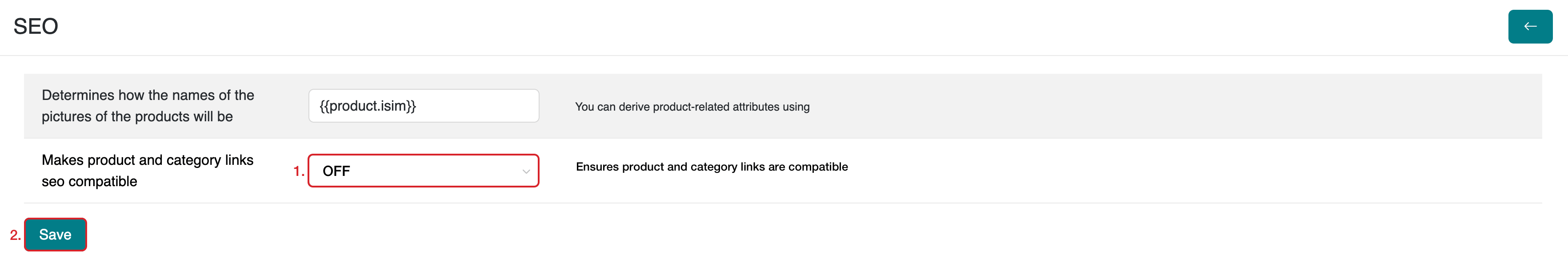Focus the {{product.isim}} input field

coord(423,106)
